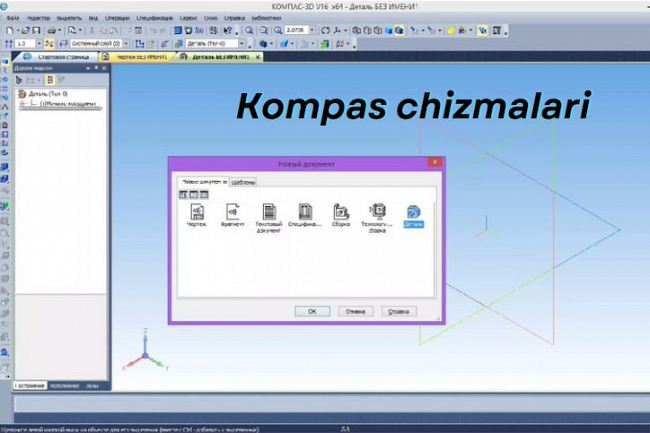Switch to Исполнения tab at panel bottom
650x433 pixels.
coord(64,386)
